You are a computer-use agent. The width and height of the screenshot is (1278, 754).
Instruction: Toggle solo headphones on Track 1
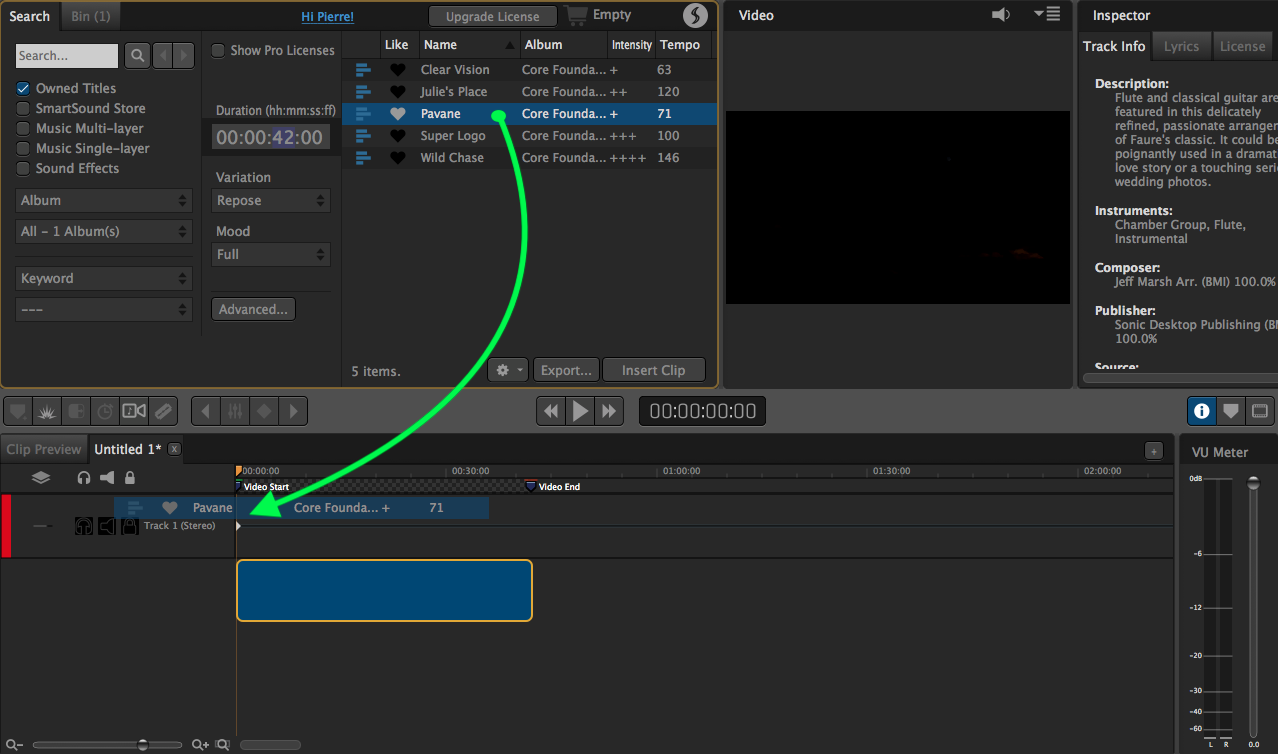pos(84,526)
